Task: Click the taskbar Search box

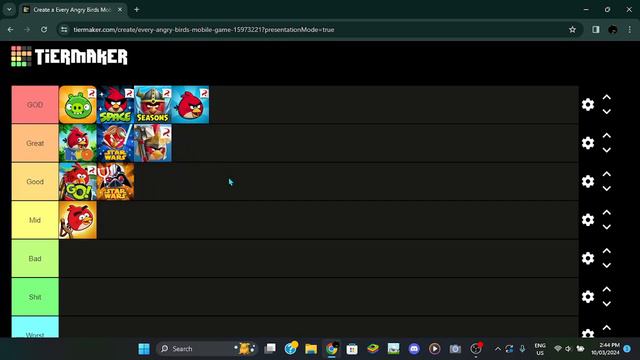Action: [x=207, y=349]
